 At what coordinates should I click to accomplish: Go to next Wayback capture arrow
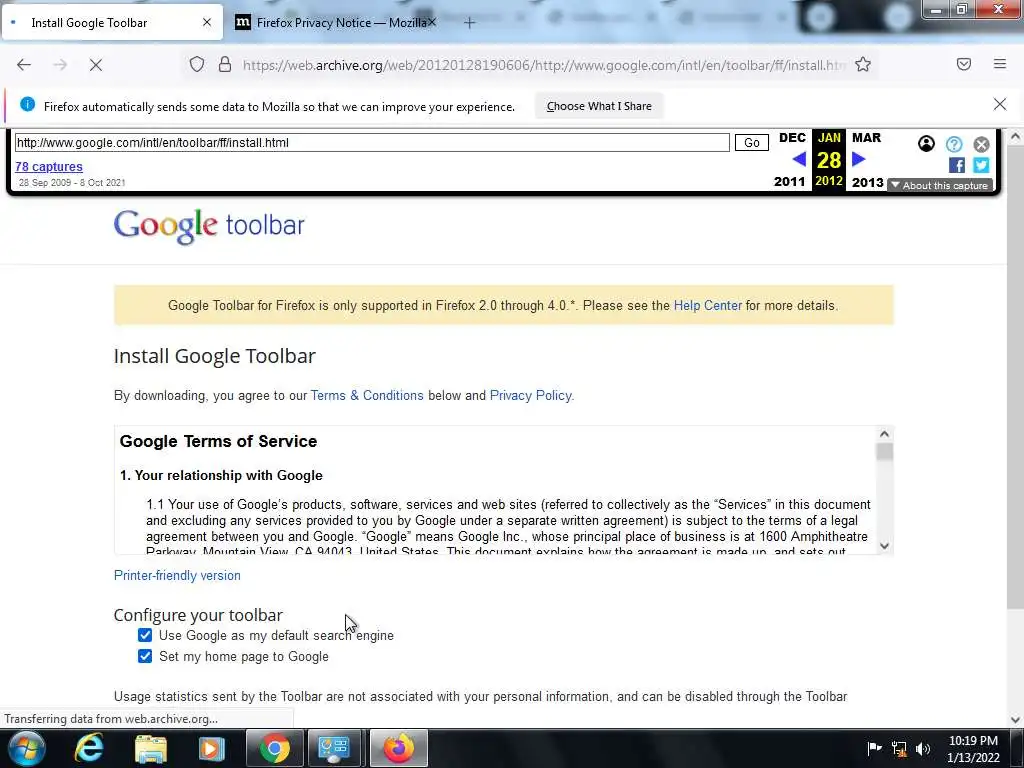[x=859, y=159]
